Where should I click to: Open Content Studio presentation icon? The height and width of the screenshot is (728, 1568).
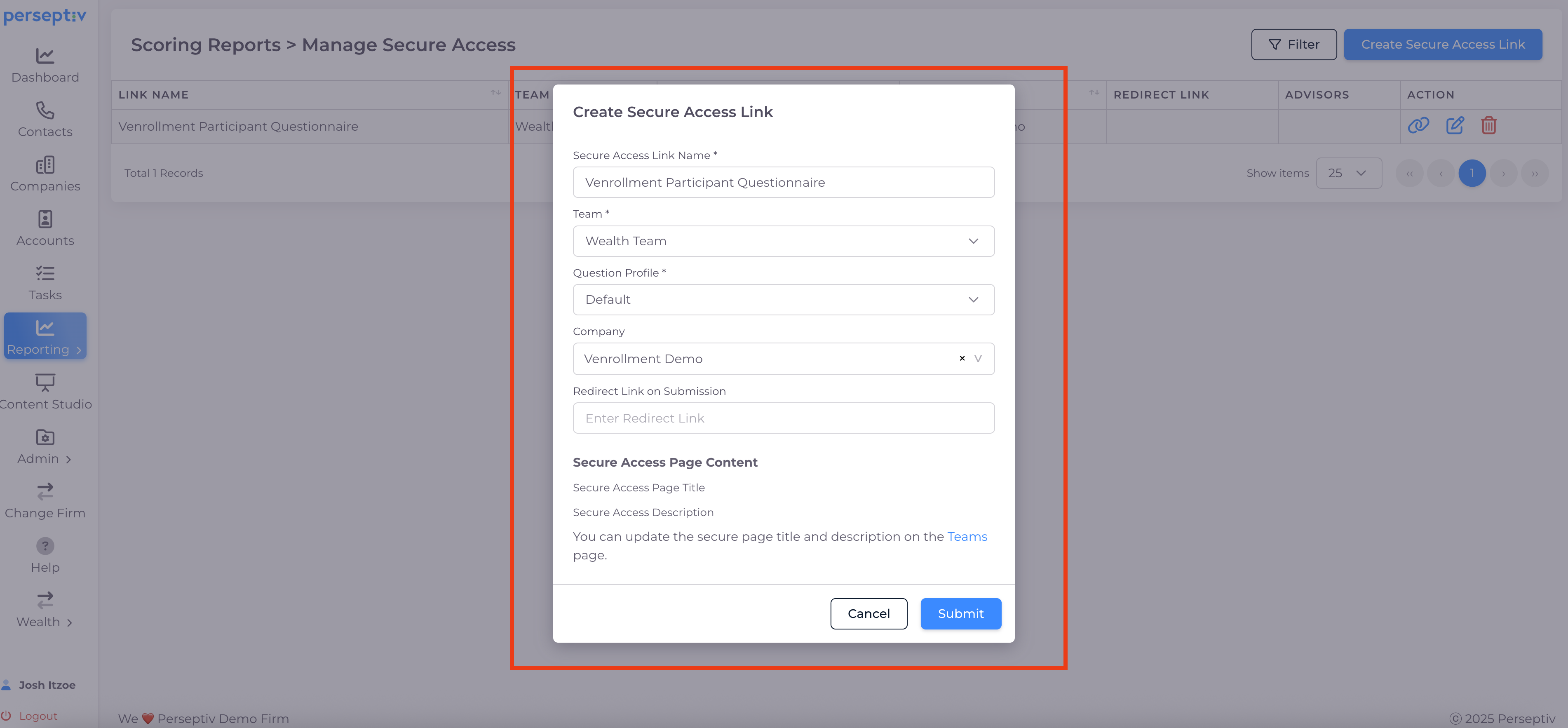(x=45, y=382)
